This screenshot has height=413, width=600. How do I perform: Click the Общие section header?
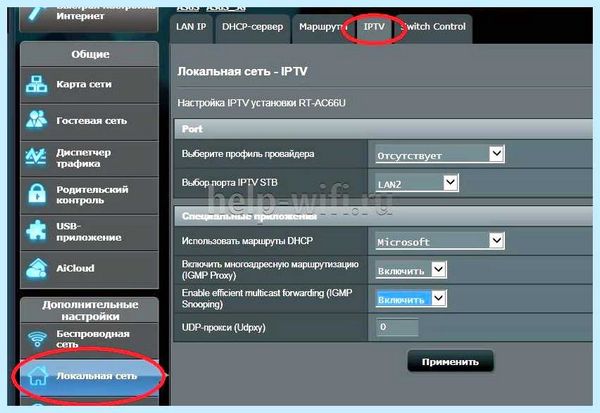[90, 54]
